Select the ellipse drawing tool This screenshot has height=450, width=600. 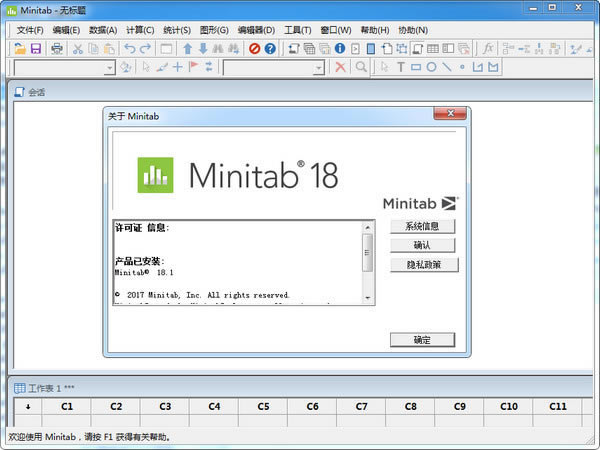(431, 67)
